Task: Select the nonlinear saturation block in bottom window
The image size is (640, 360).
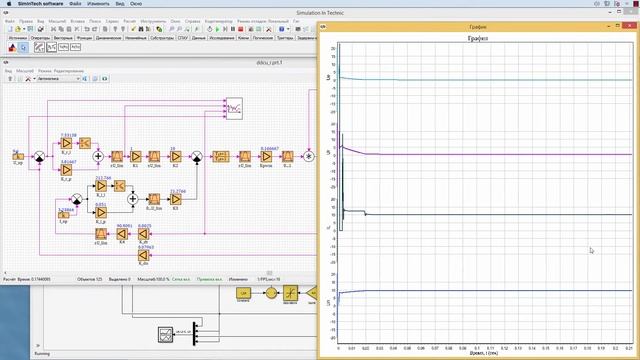Action: (x=291, y=293)
